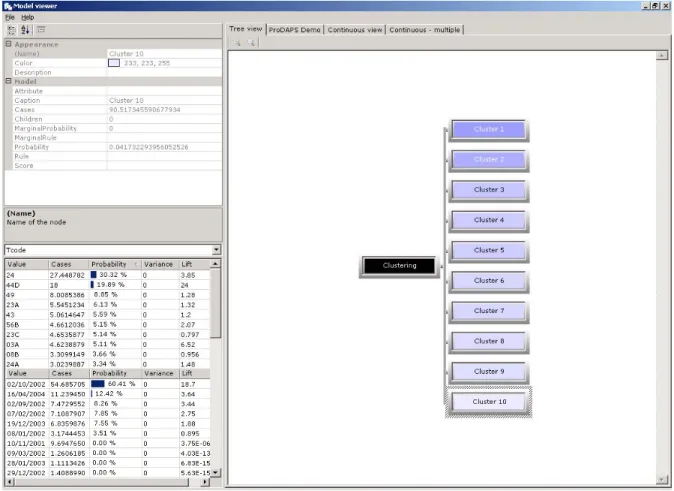
Task: Select the 44D value row
Action: [x=107, y=285]
